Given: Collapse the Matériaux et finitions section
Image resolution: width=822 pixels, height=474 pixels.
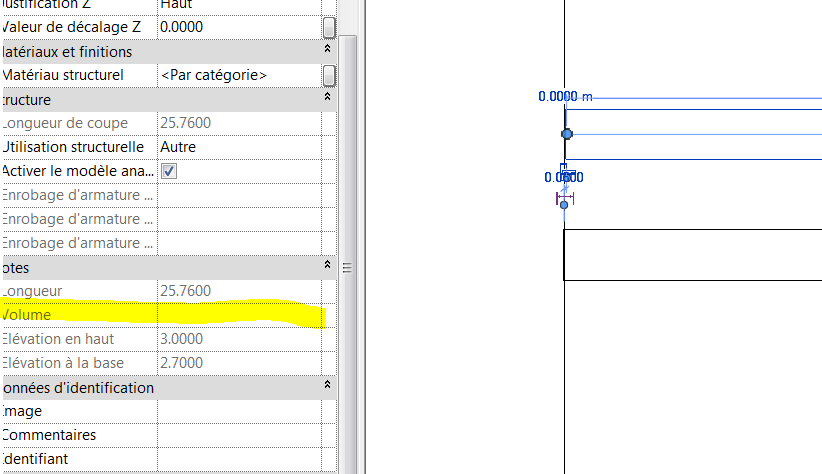Looking at the screenshot, I should coord(327,51).
